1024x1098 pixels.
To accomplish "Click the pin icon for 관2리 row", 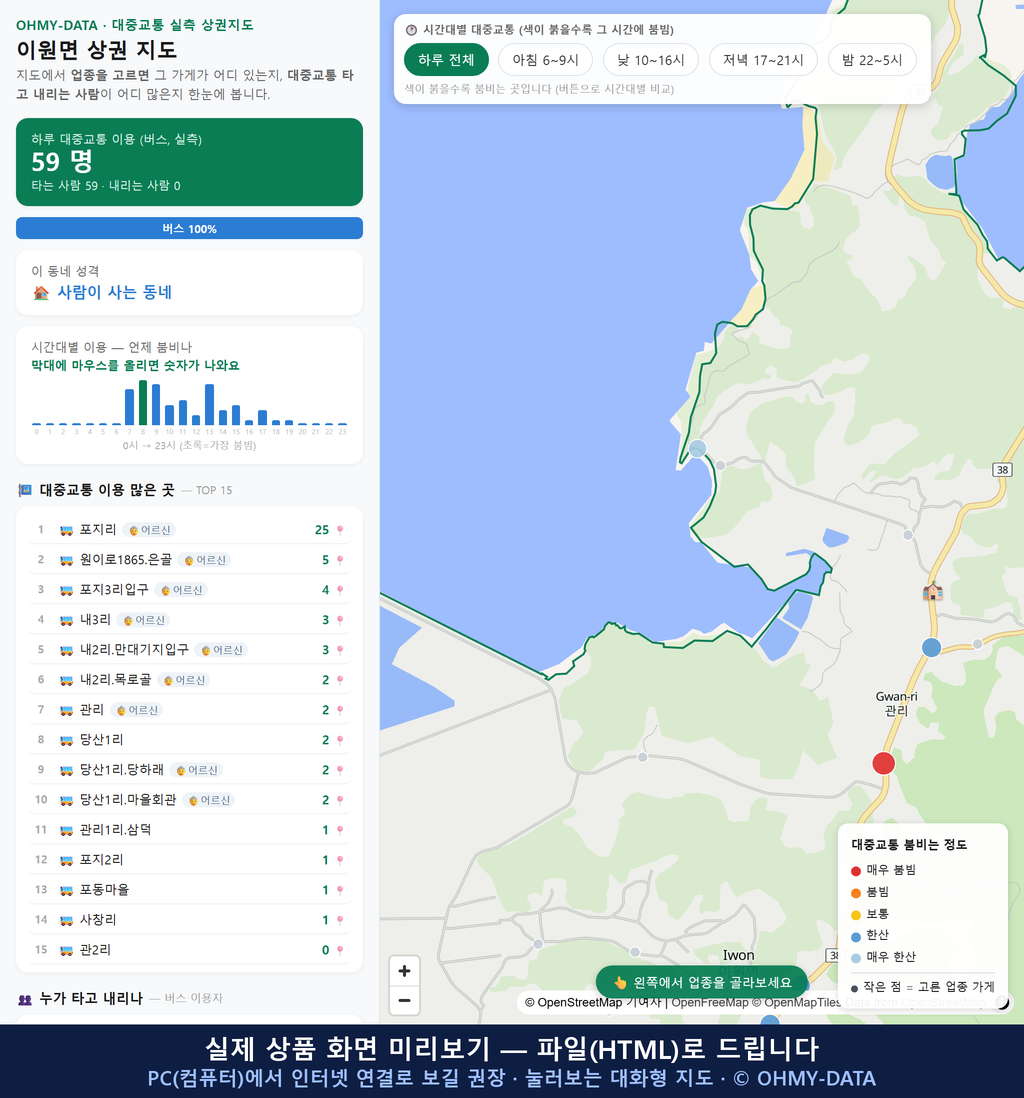I will [340, 950].
